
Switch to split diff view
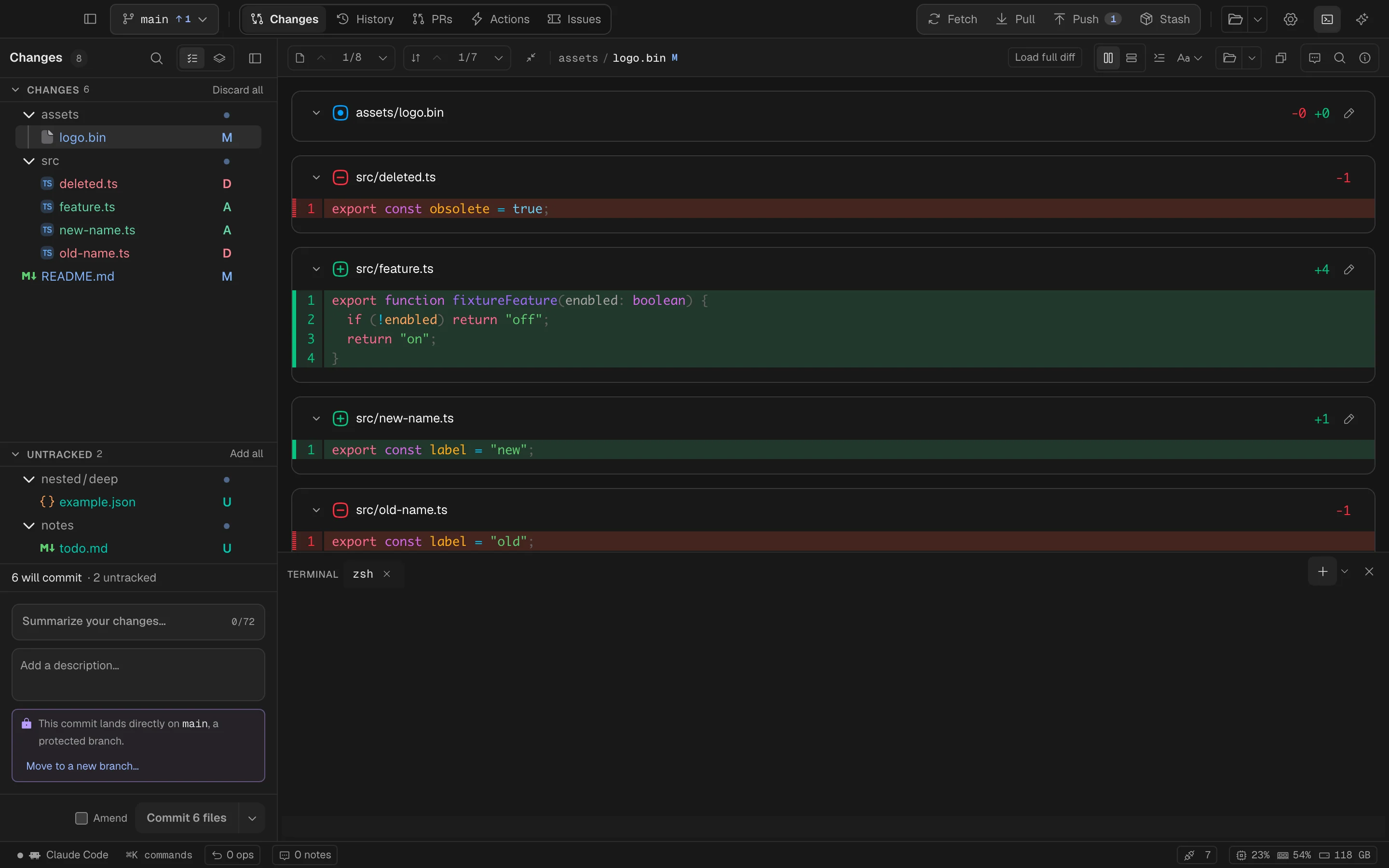pos(1108,57)
